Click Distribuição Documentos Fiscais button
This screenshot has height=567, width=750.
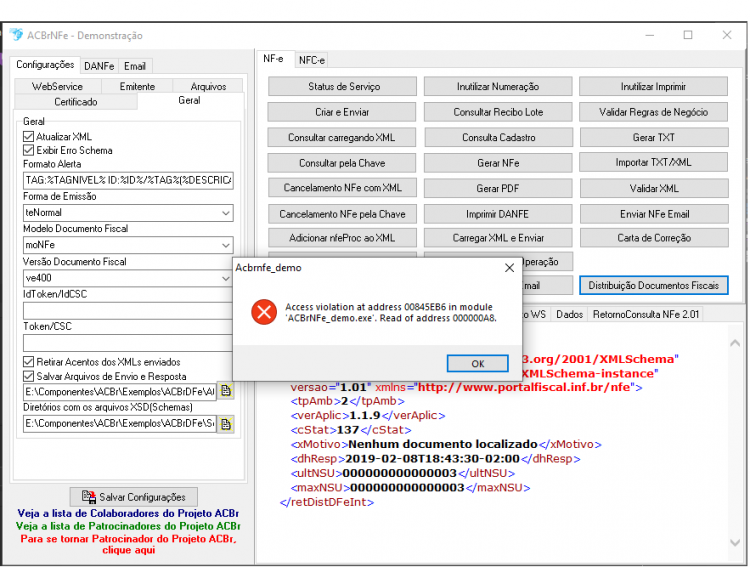click(654, 285)
